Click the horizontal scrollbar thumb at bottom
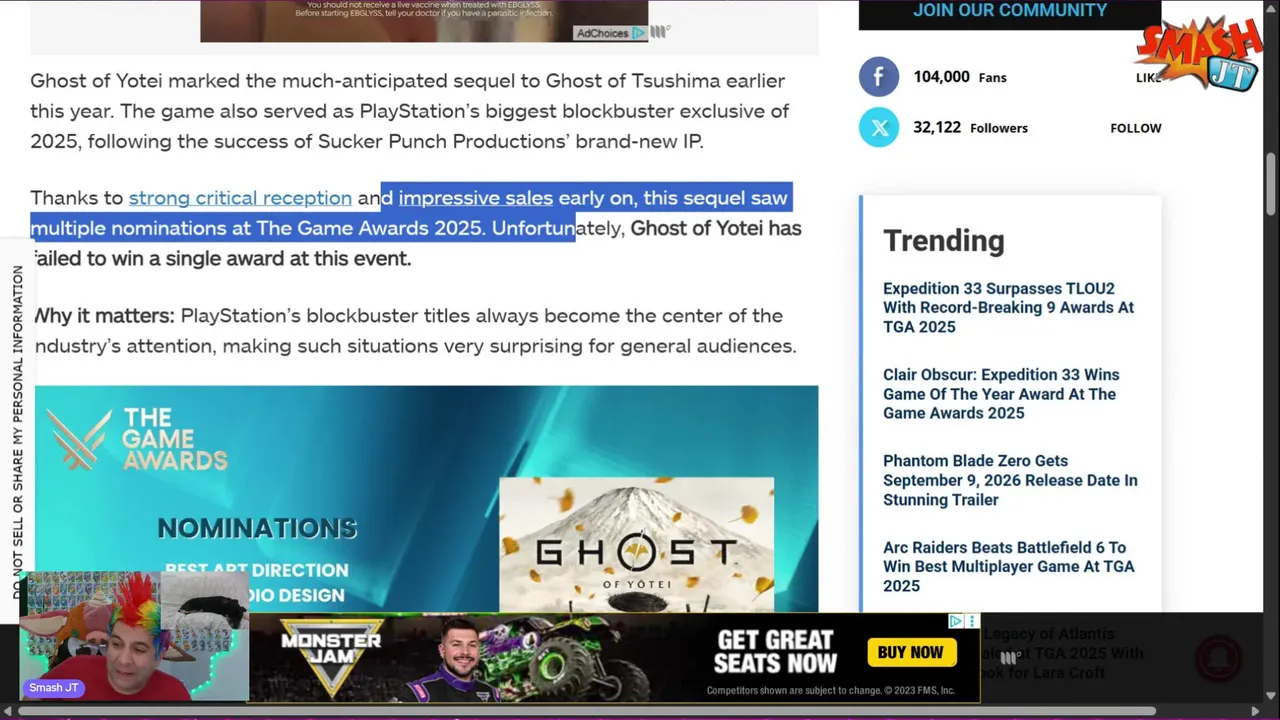Viewport: 1280px width, 720px height. [x=587, y=711]
